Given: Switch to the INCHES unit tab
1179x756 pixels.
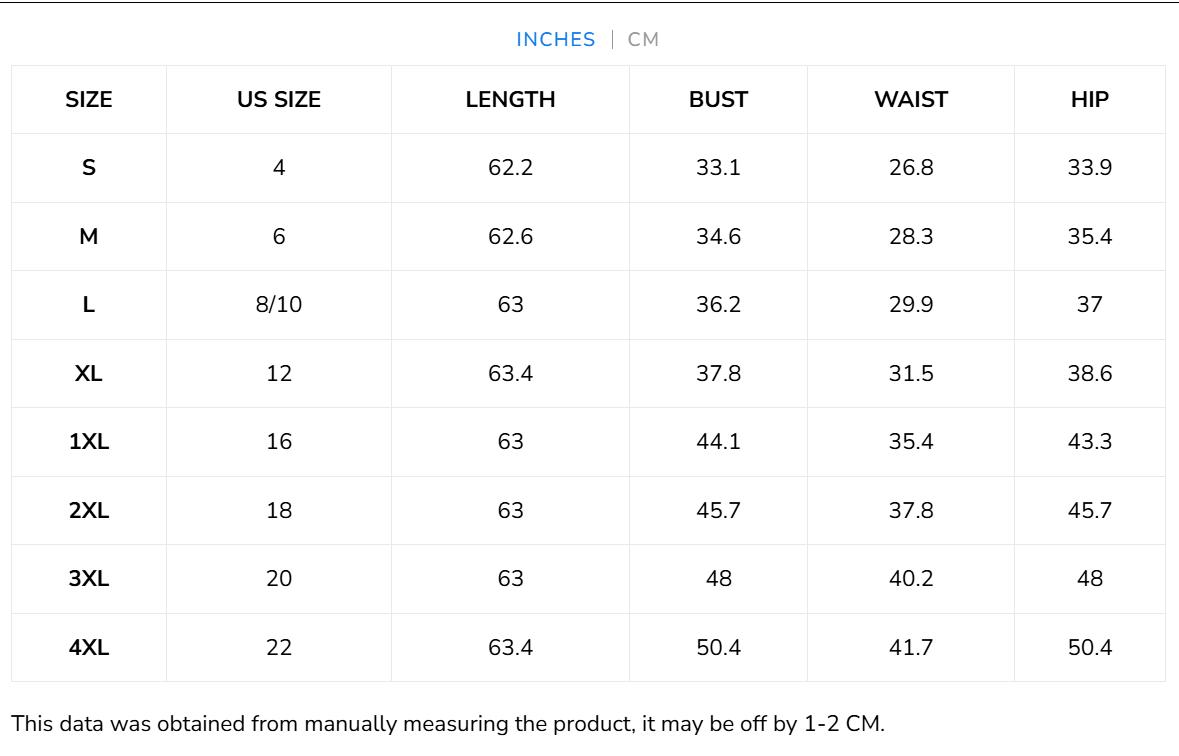Looking at the screenshot, I should 555,40.
